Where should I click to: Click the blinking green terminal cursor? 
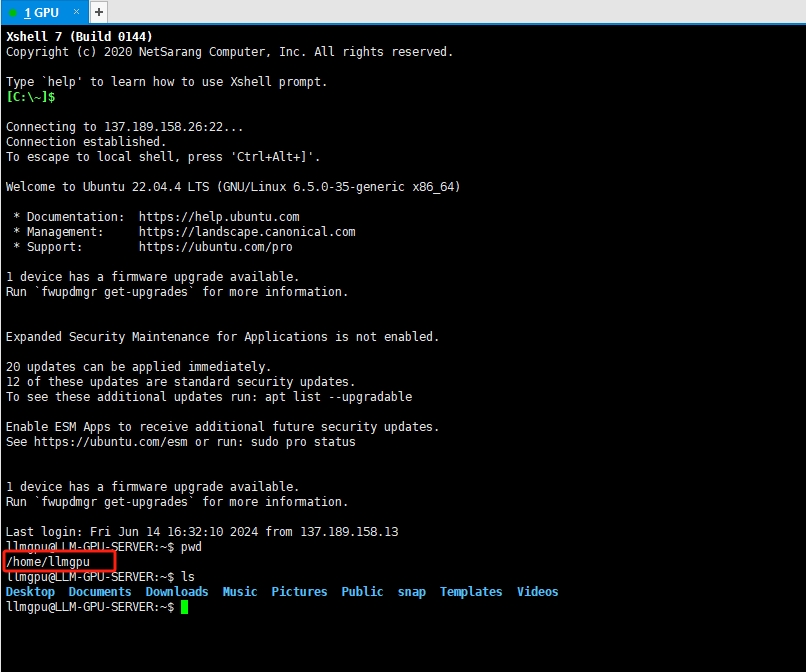tap(185, 606)
